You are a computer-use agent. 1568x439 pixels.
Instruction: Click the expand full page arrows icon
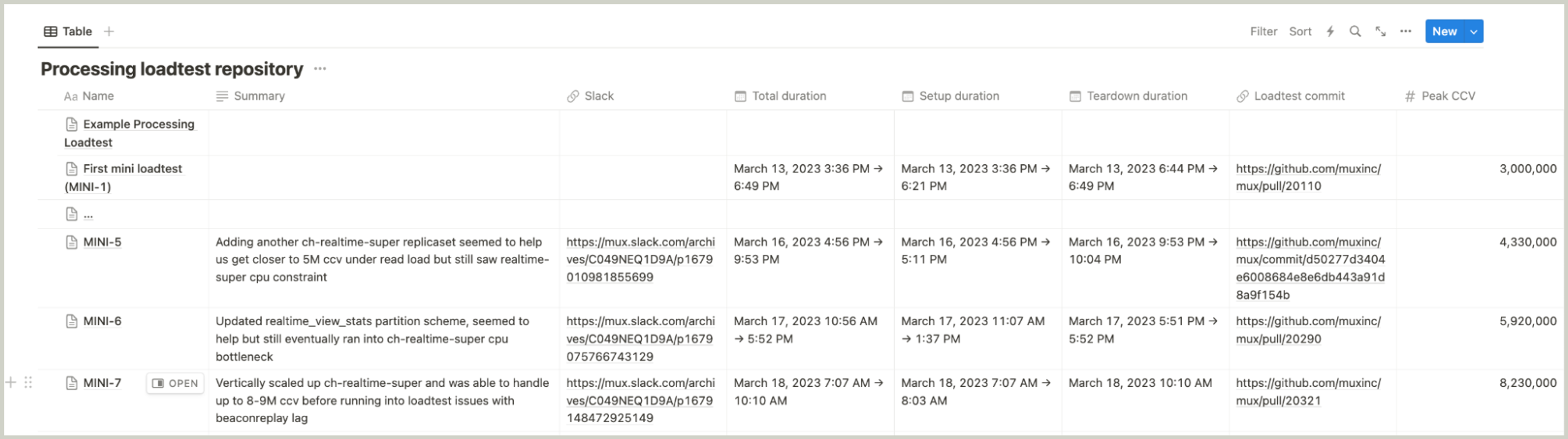click(1381, 32)
